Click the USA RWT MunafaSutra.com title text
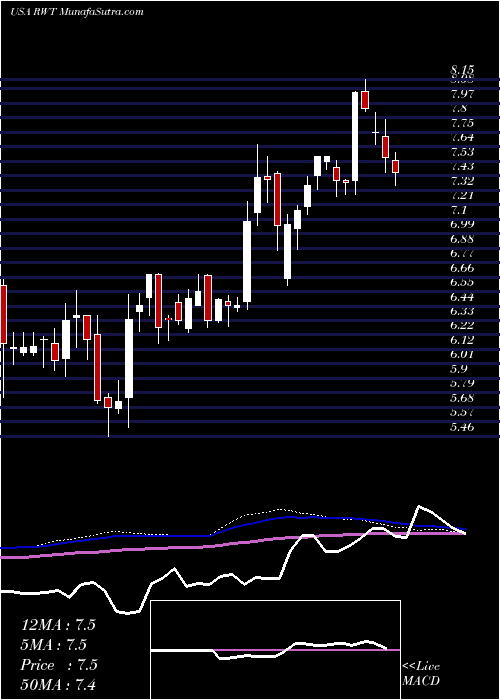 [77, 12]
